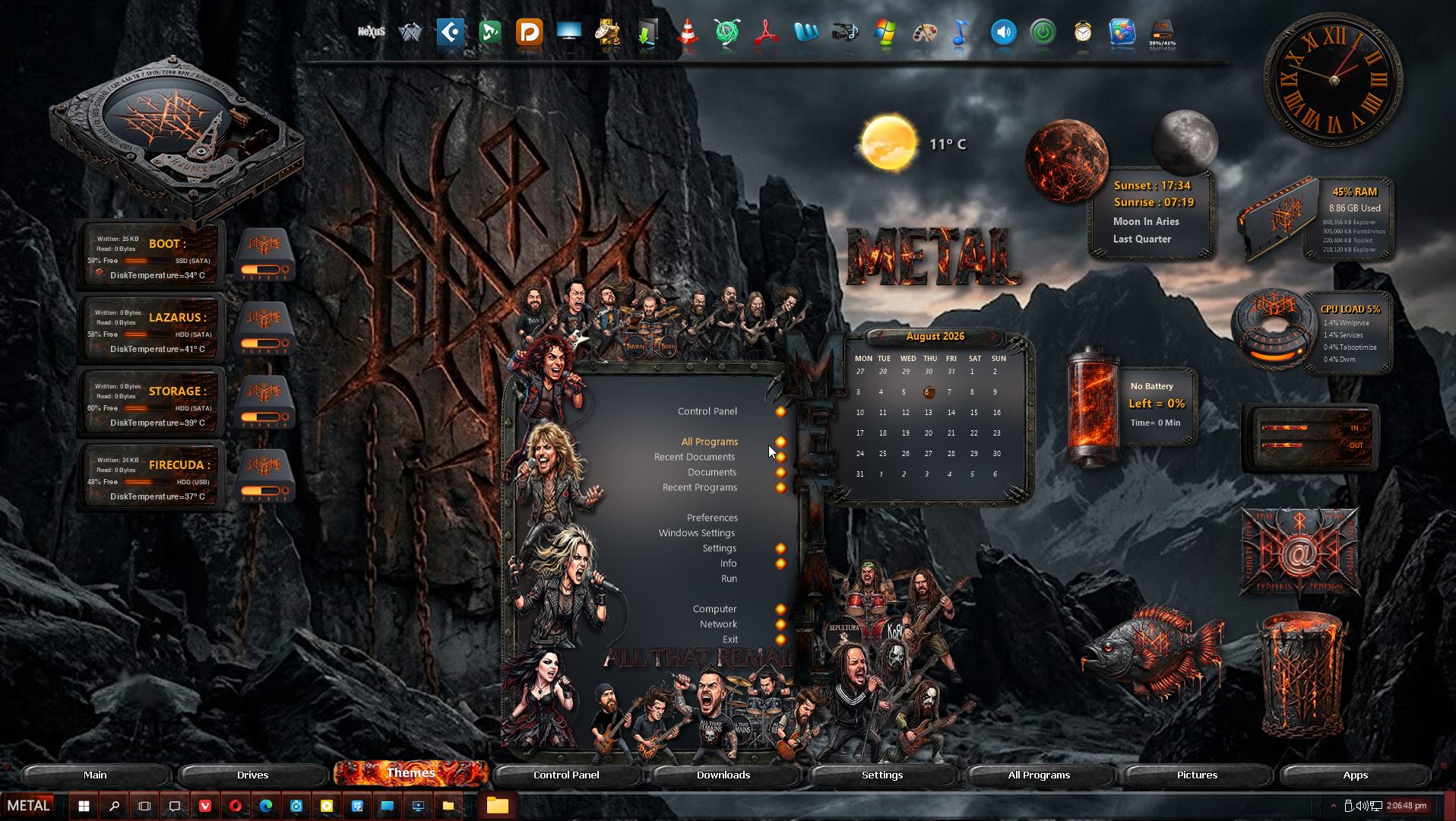Click the crossed axes dock icon
Image resolution: width=1456 pixels, height=821 pixels.
coord(411,33)
